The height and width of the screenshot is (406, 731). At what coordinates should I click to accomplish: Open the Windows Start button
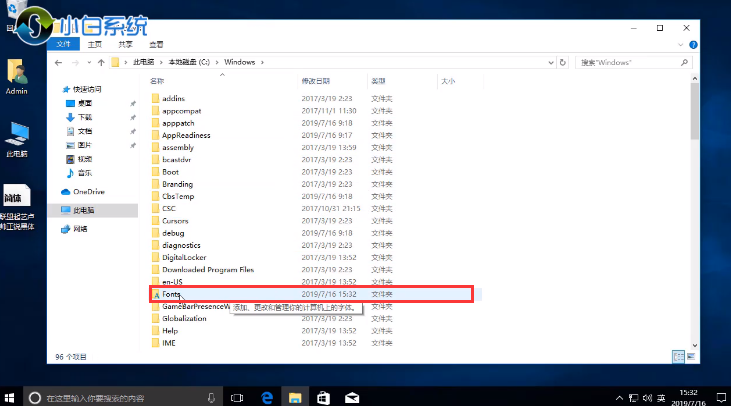click(x=9, y=398)
